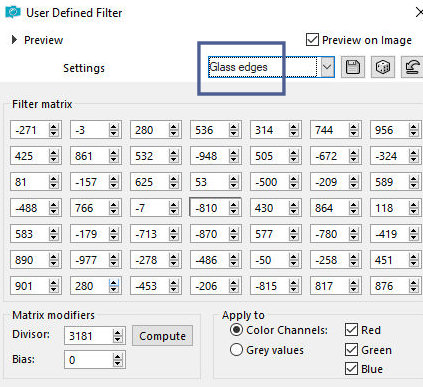
Task: Decrease the 956 matrix cell spinner
Action: 414,133
